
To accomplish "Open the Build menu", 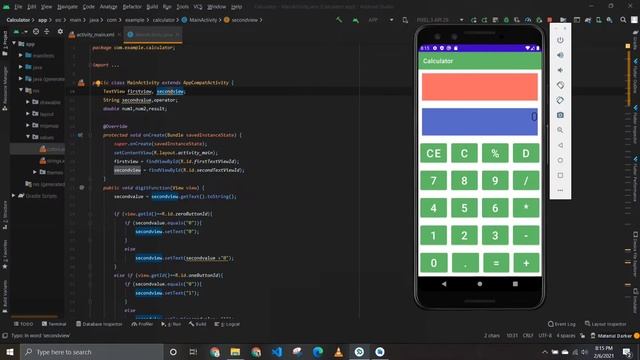I will coord(152,7).
